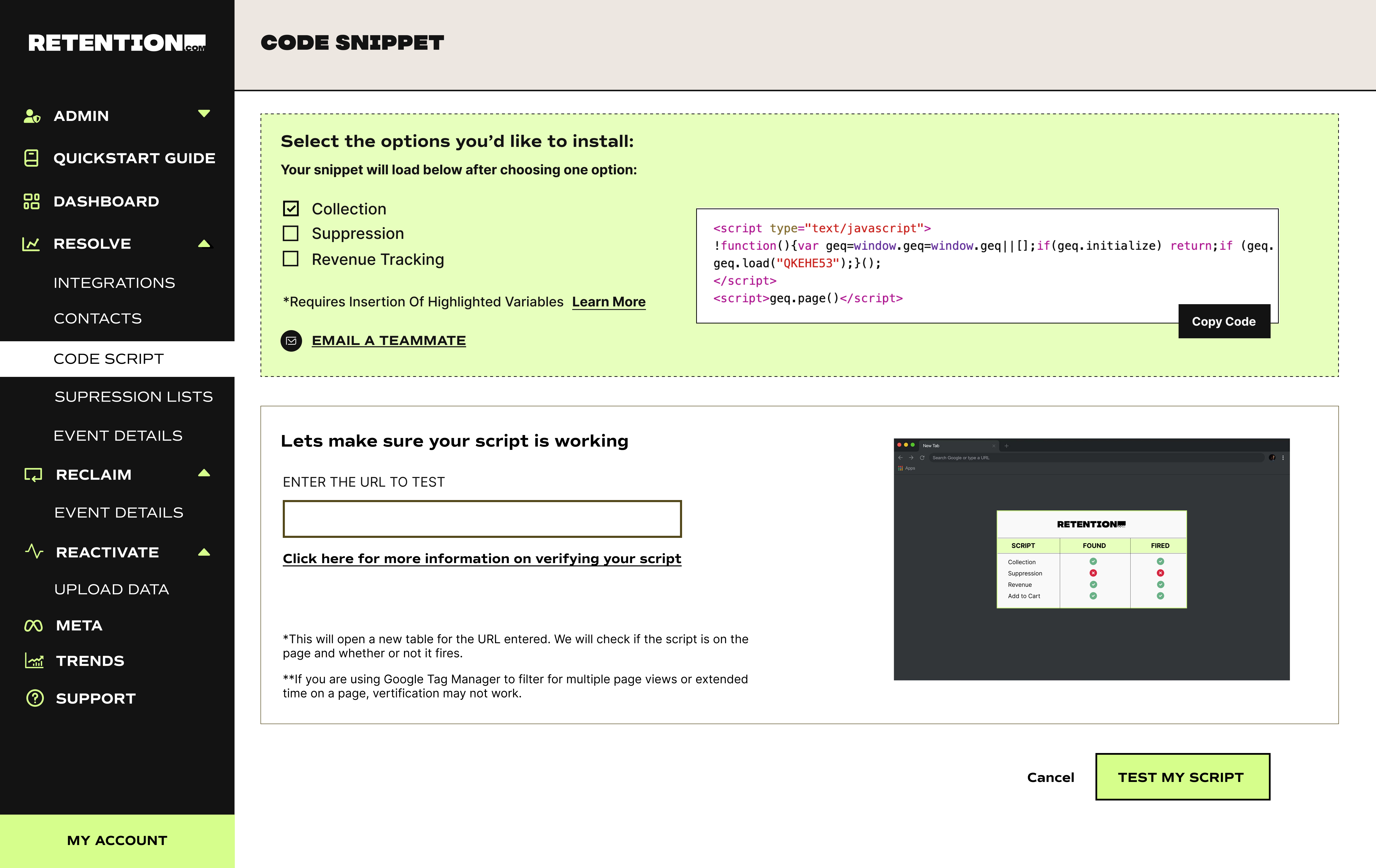Collapse the Reclaim section arrow

204,473
